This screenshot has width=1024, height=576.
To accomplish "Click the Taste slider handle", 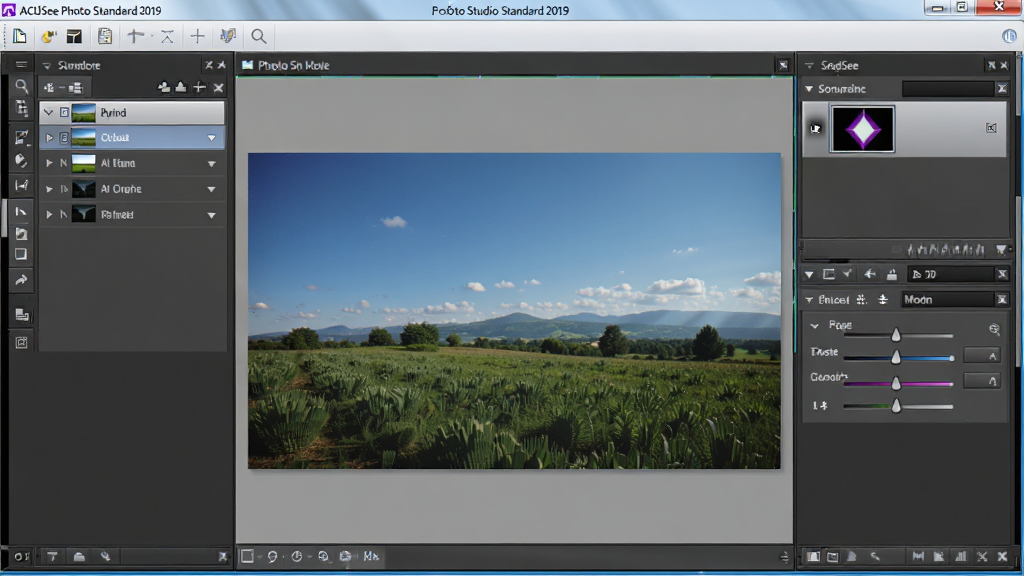I will (x=896, y=357).
